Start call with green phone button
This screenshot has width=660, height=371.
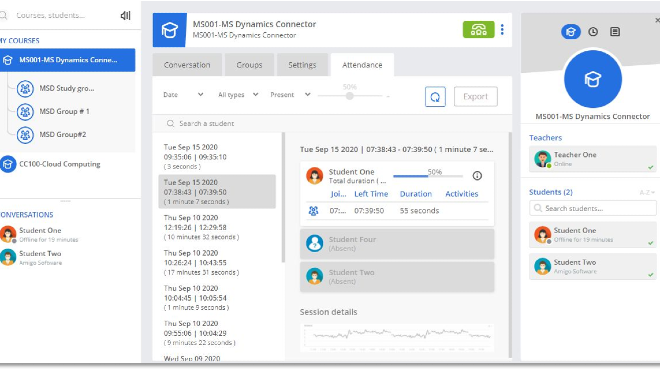[x=479, y=29]
